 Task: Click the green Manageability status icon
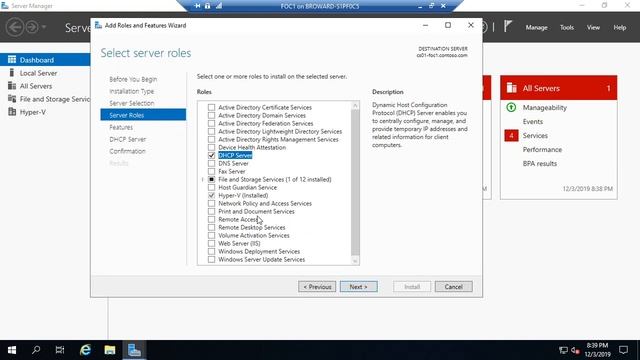(511, 107)
